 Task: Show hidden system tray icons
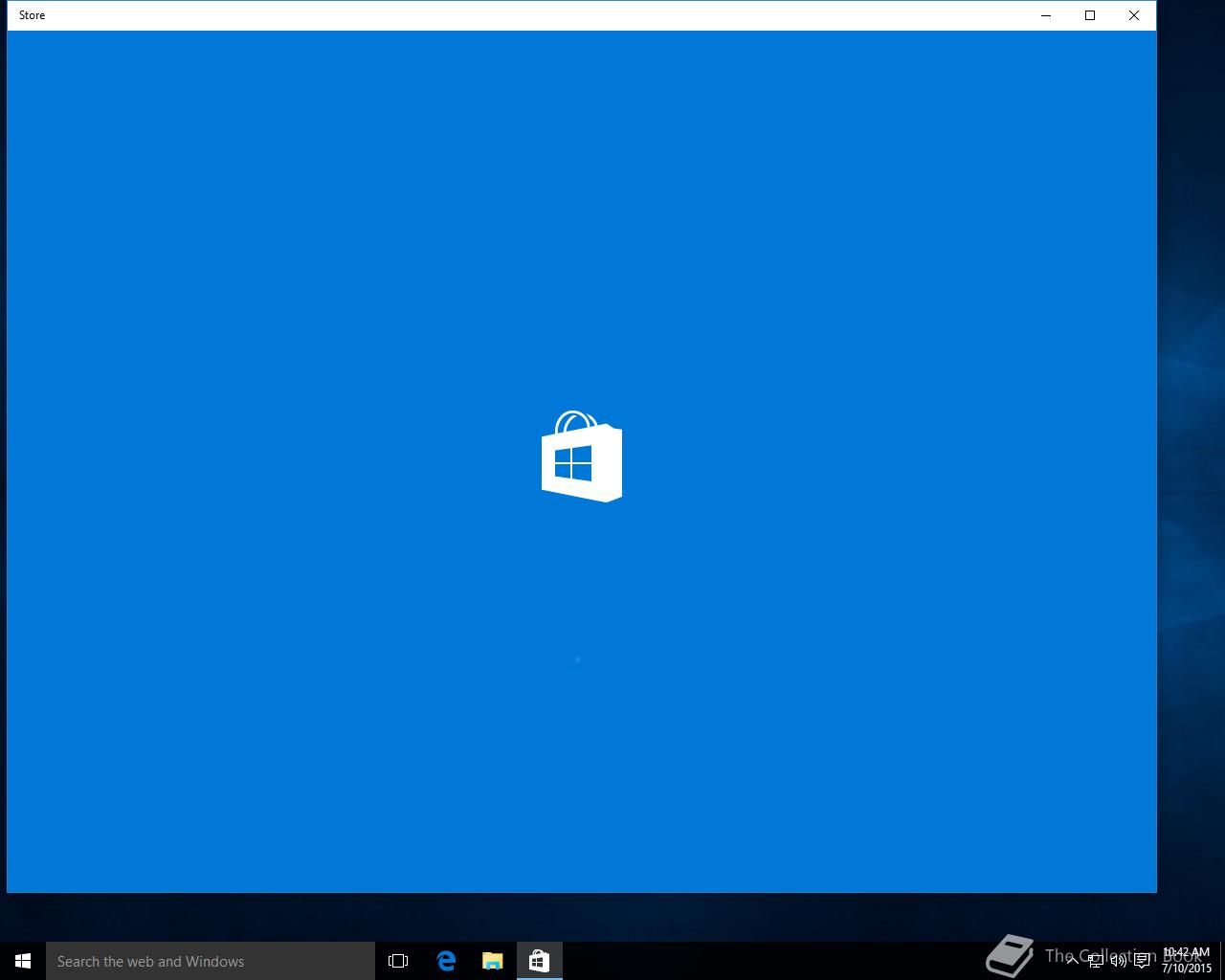(x=1073, y=961)
